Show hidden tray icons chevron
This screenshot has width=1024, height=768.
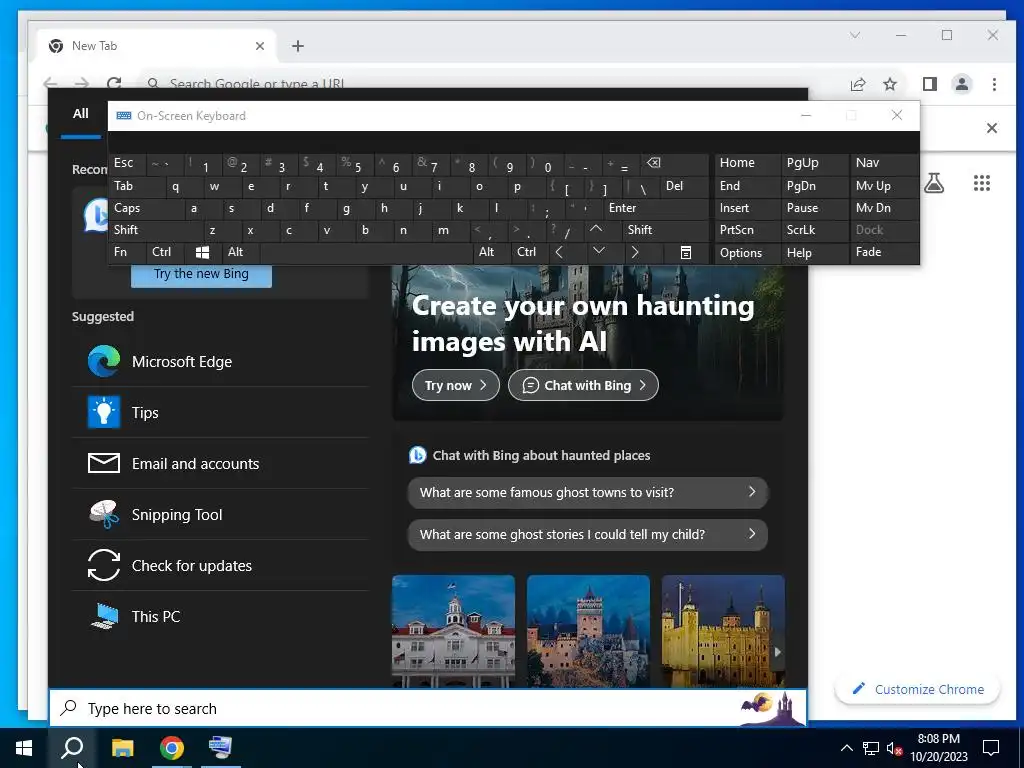(x=846, y=748)
